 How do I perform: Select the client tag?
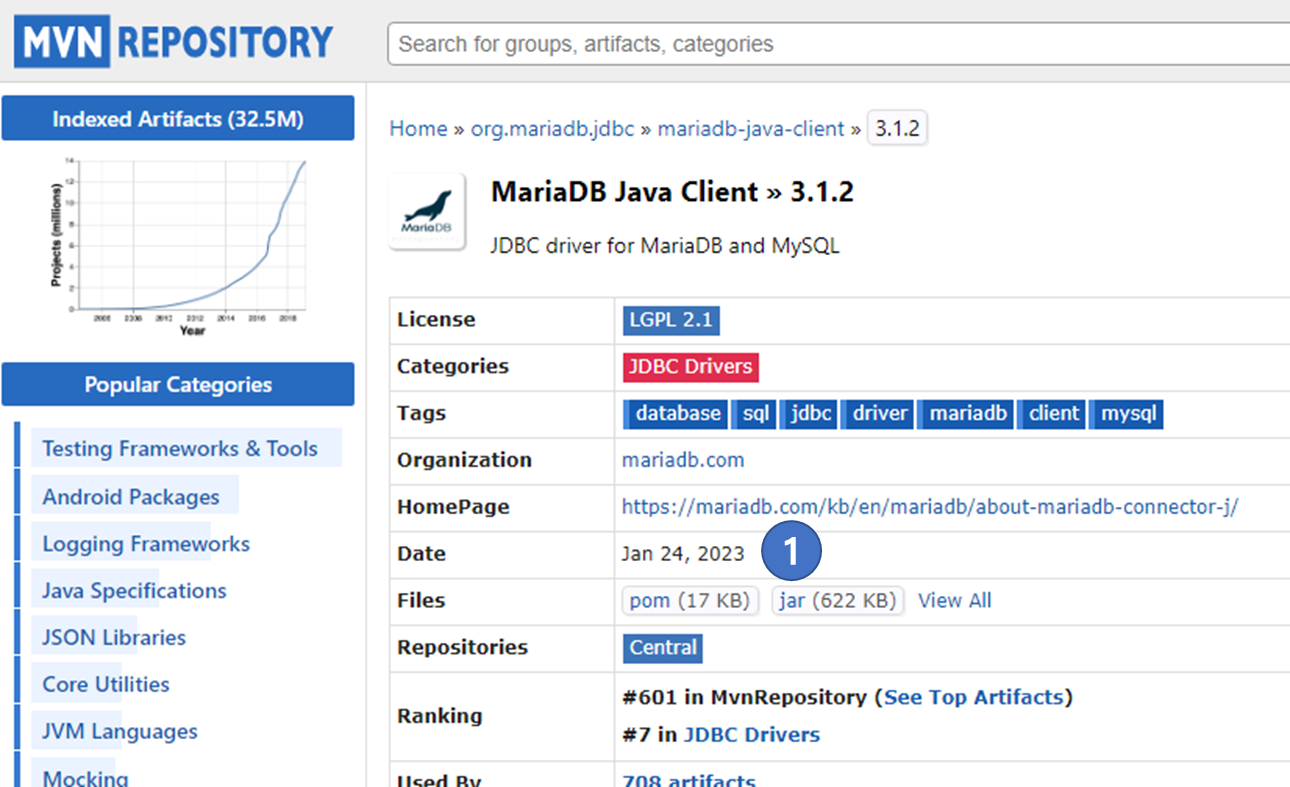(1052, 414)
